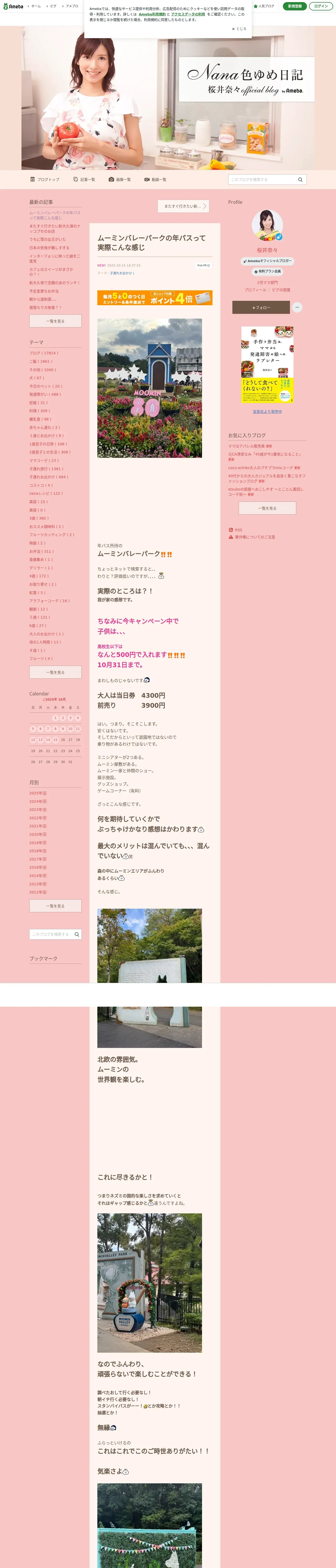The height and width of the screenshot is (1568, 336).
Task: Click the book cover thumbnail in profile
Action: (x=267, y=365)
